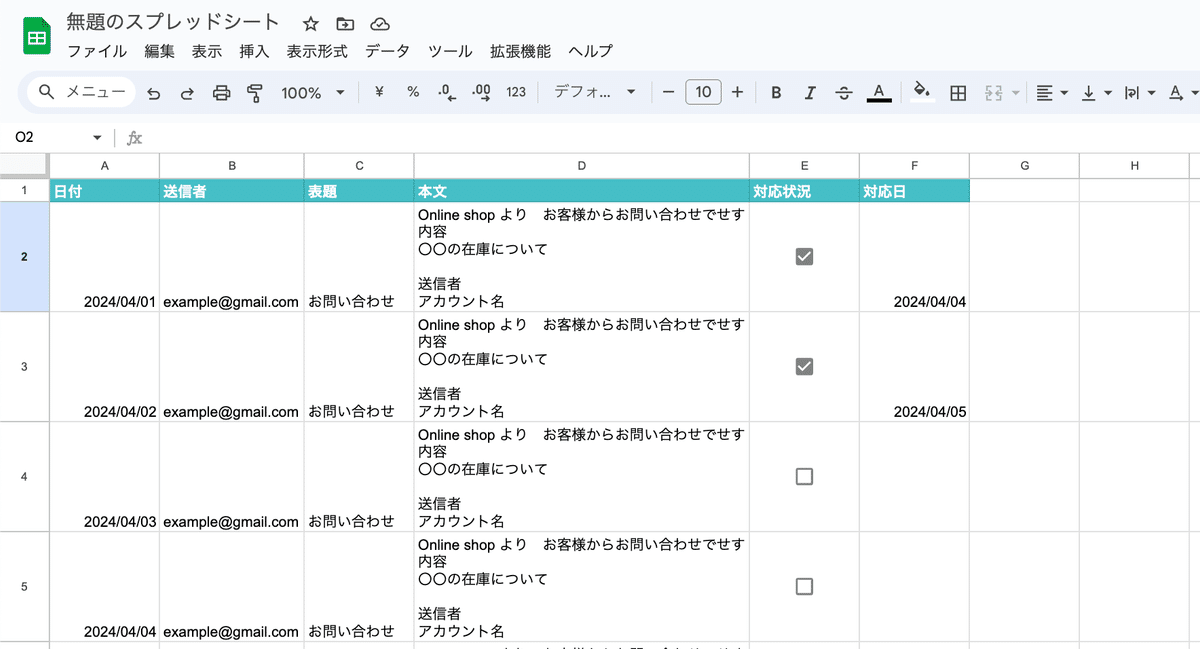
Task: Open the borders icon
Action: point(958,92)
